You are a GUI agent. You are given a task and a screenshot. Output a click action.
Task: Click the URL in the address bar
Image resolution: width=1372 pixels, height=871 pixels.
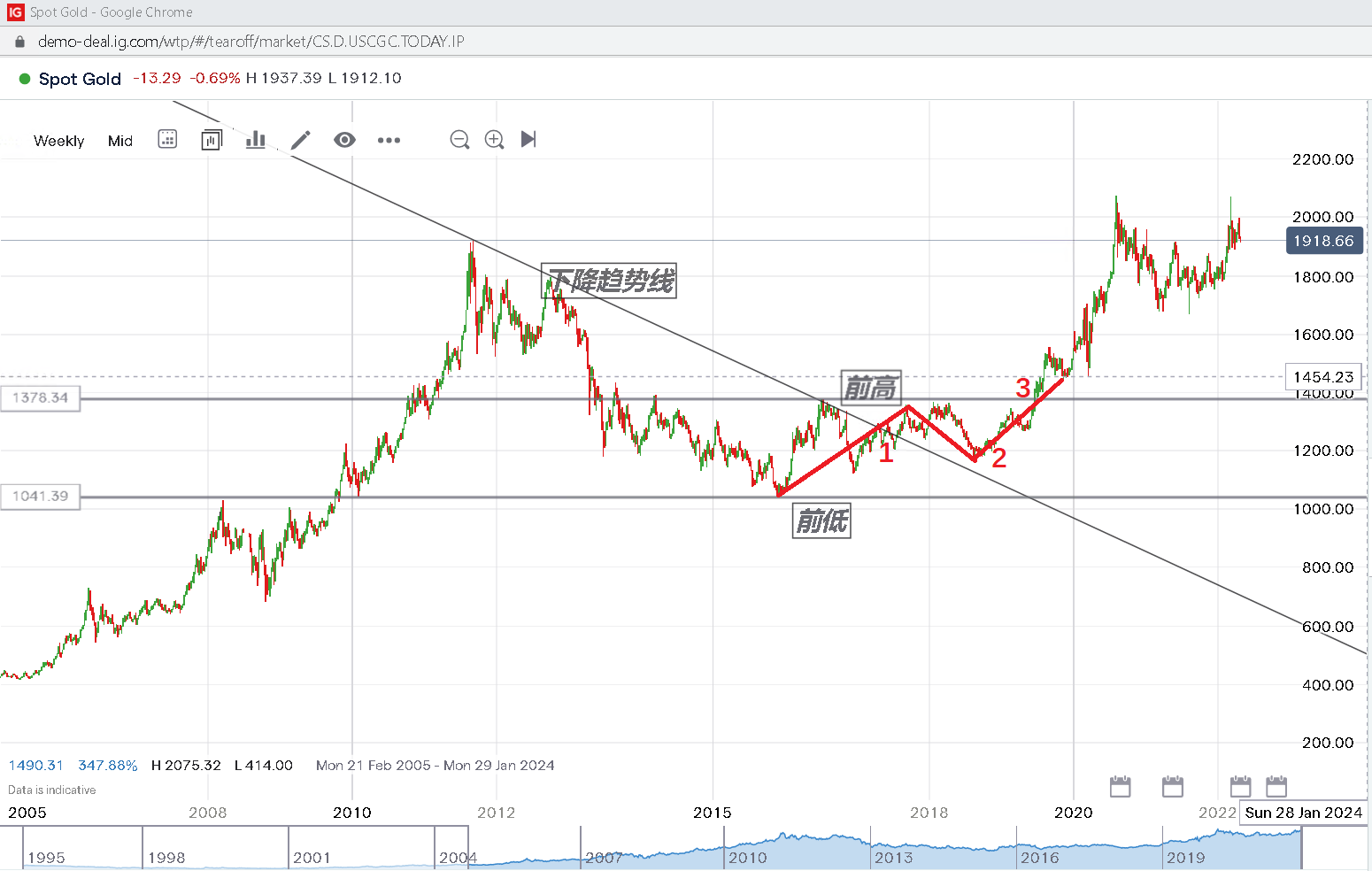tap(251, 42)
